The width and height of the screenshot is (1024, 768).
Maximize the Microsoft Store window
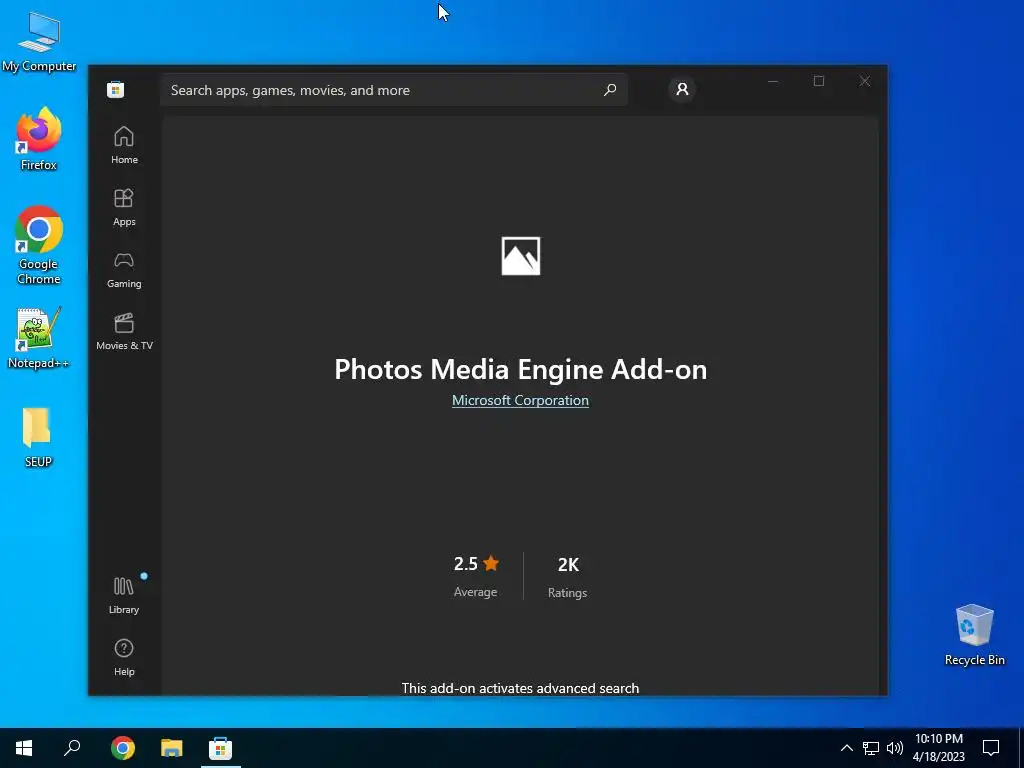tap(819, 82)
